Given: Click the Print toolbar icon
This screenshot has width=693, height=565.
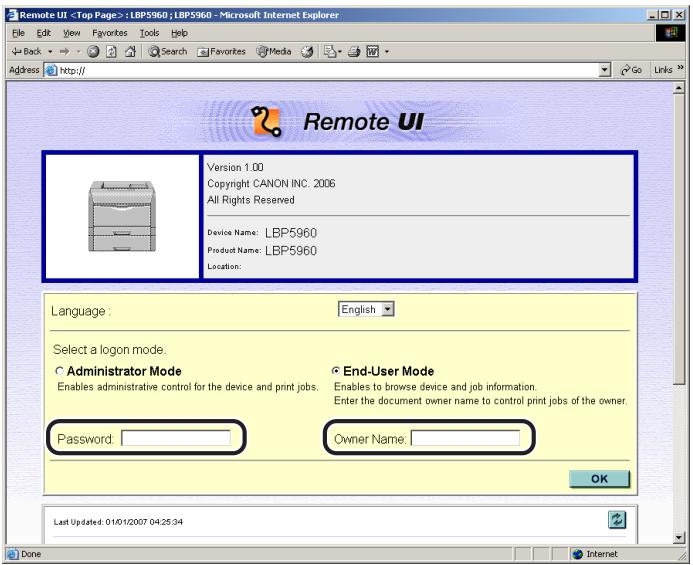Looking at the screenshot, I should click(354, 52).
